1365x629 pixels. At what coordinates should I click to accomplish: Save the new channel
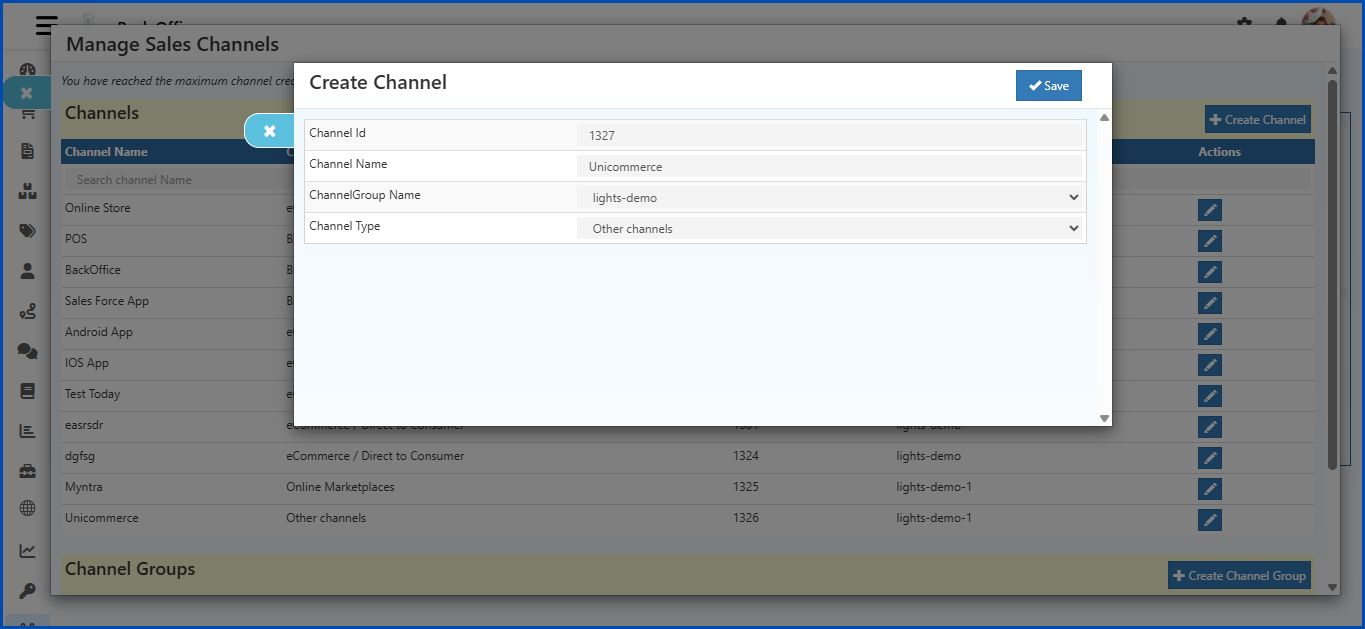point(1048,85)
